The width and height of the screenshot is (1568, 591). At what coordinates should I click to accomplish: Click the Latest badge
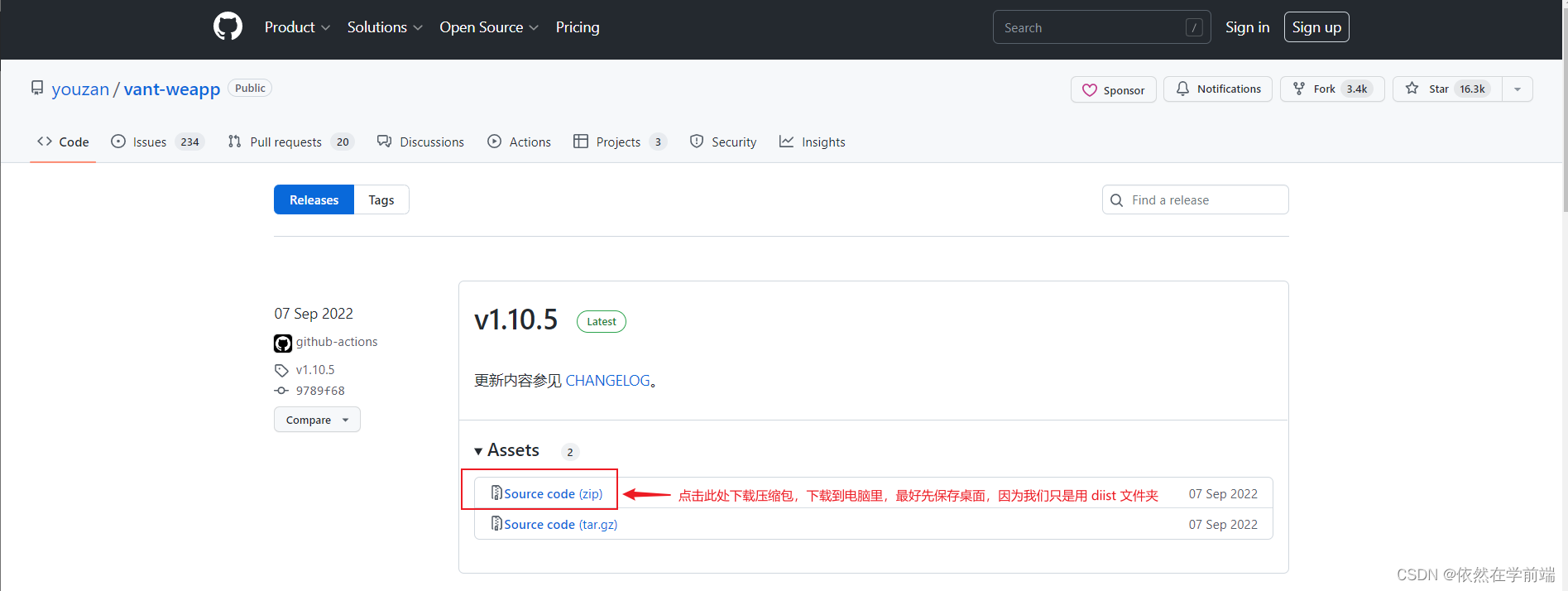pyautogui.click(x=602, y=322)
